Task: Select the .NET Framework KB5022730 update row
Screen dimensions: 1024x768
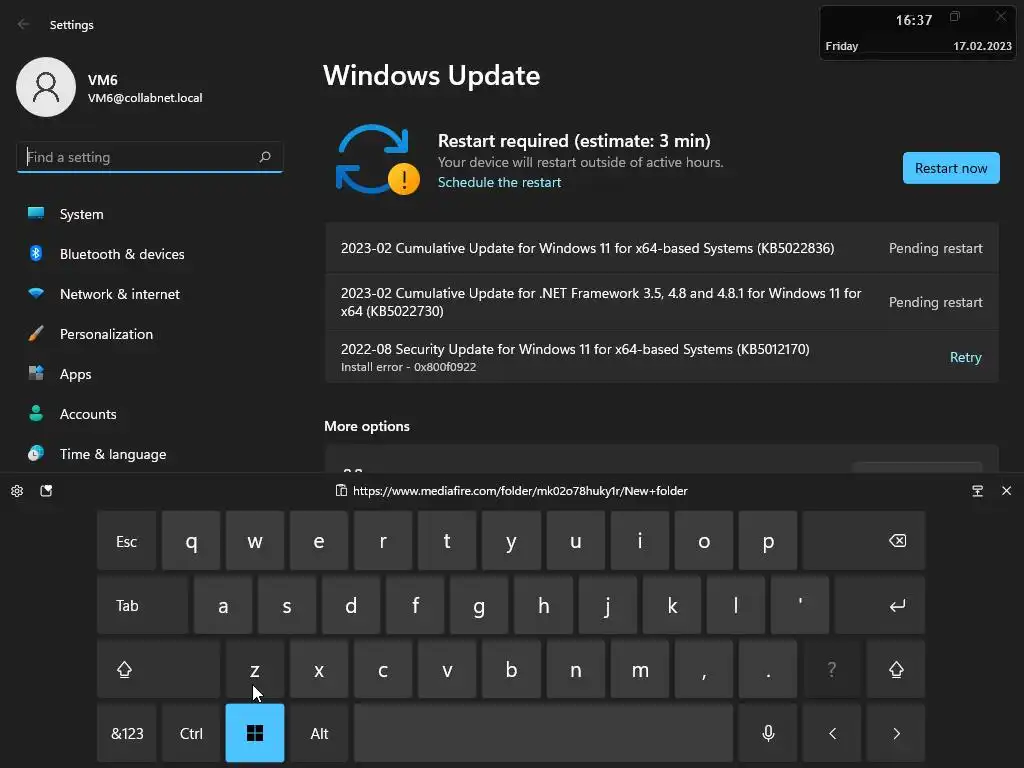Action: click(662, 302)
